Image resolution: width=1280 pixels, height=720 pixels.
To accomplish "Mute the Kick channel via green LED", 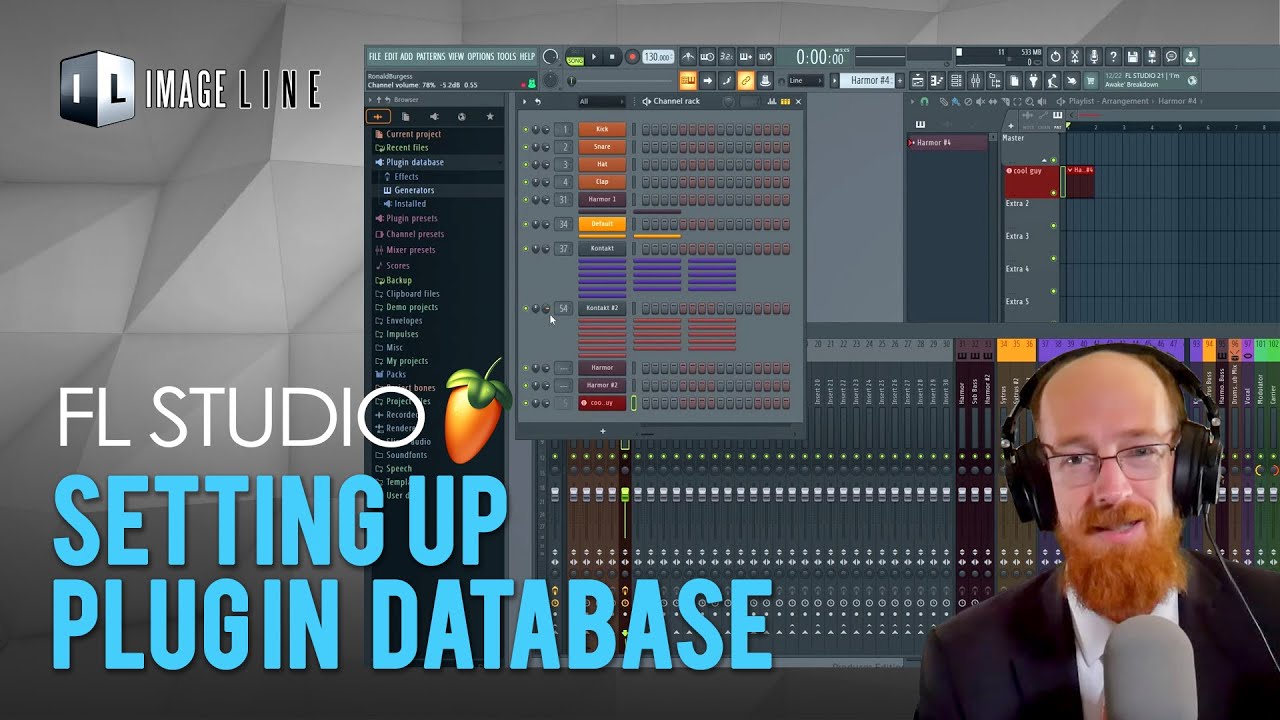I will (x=525, y=129).
